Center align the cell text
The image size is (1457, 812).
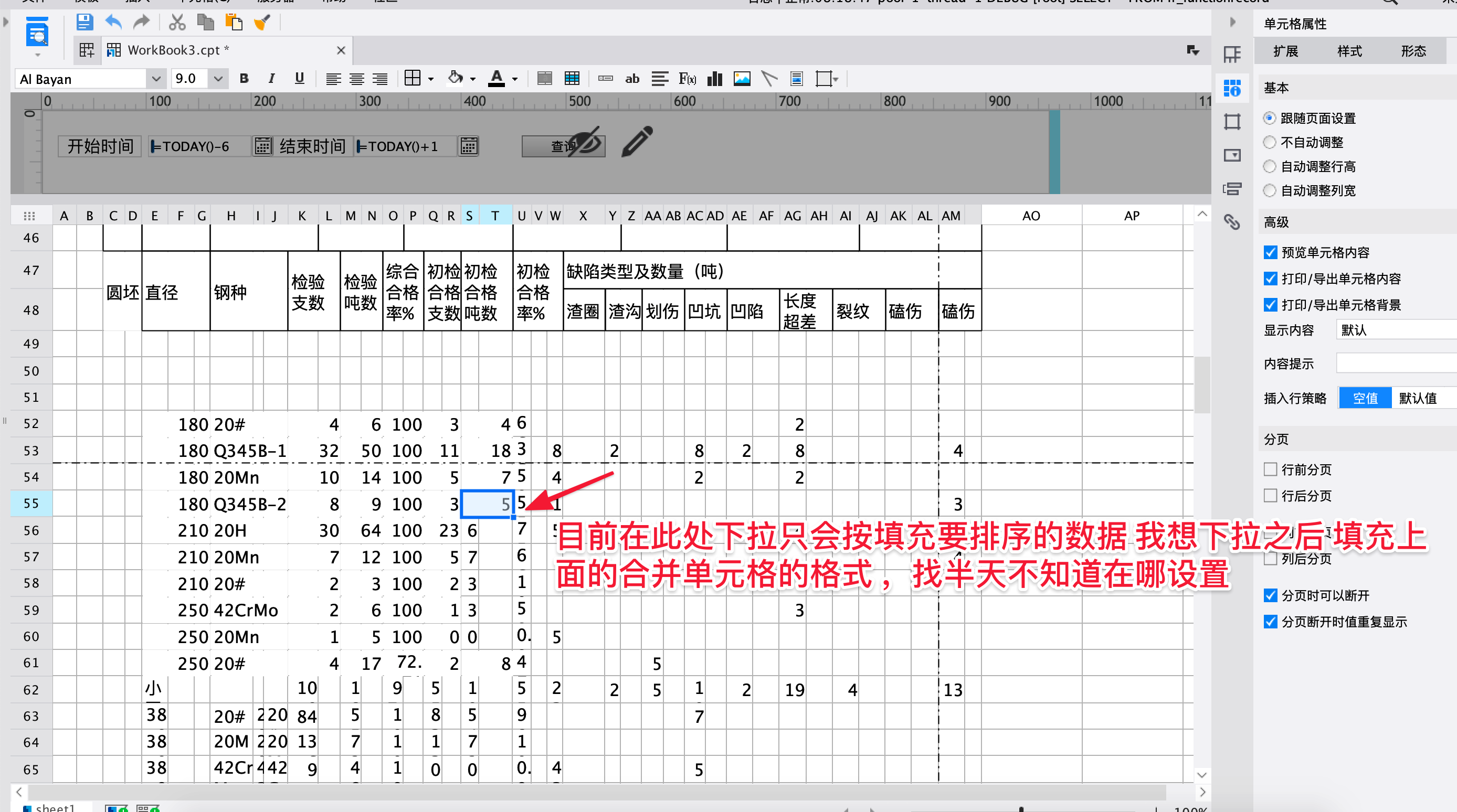356,79
